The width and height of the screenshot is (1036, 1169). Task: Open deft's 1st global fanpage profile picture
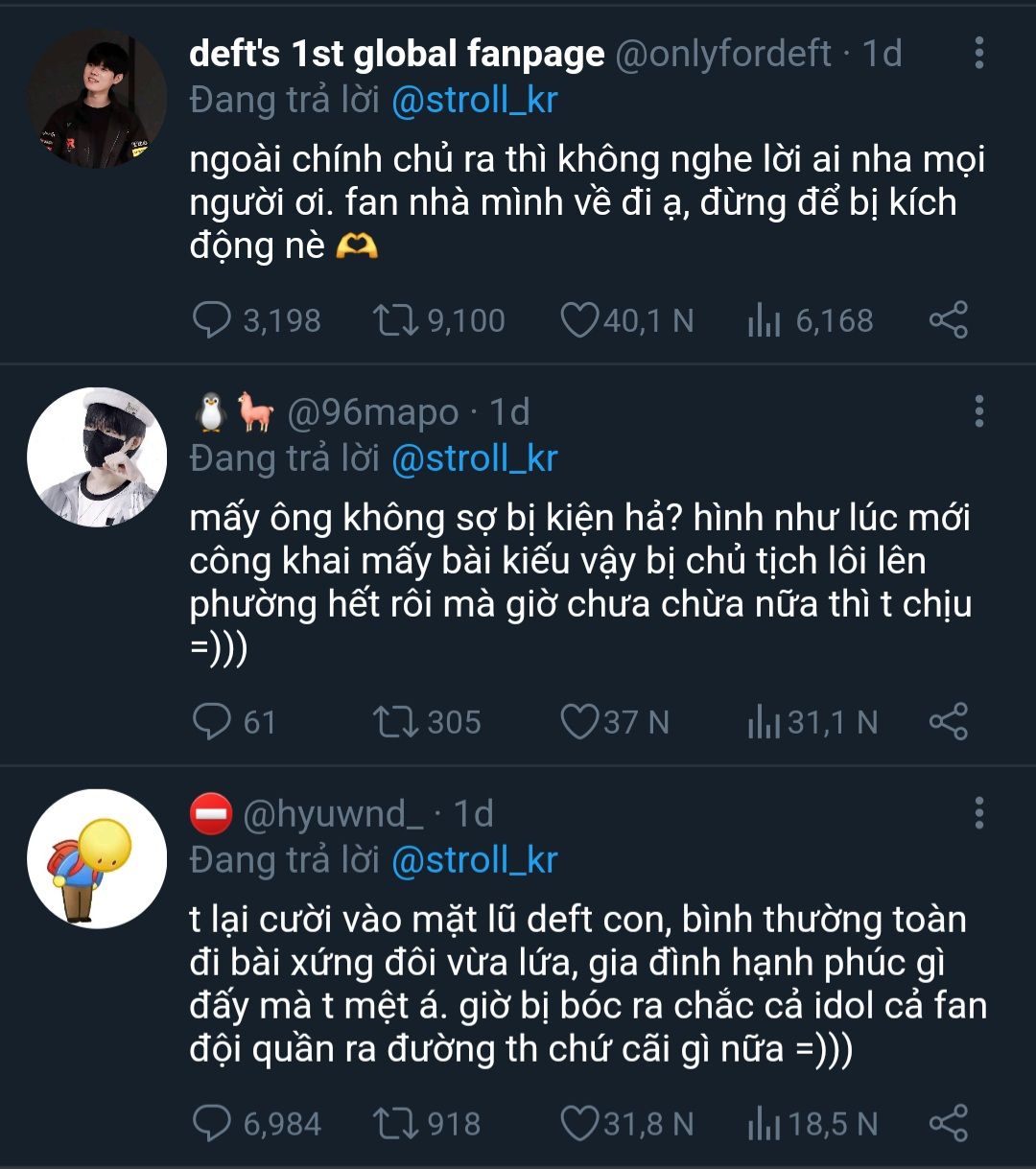pyautogui.click(x=96, y=99)
